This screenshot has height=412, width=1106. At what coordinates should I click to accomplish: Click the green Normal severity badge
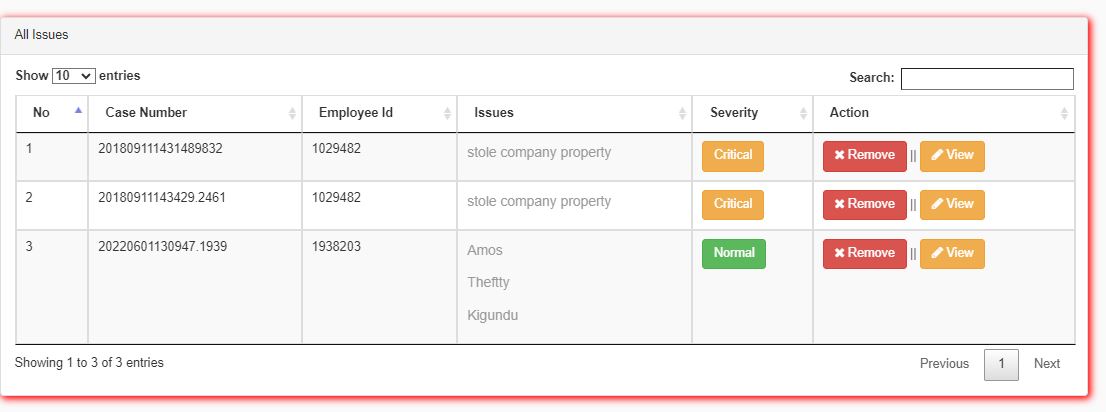click(733, 253)
